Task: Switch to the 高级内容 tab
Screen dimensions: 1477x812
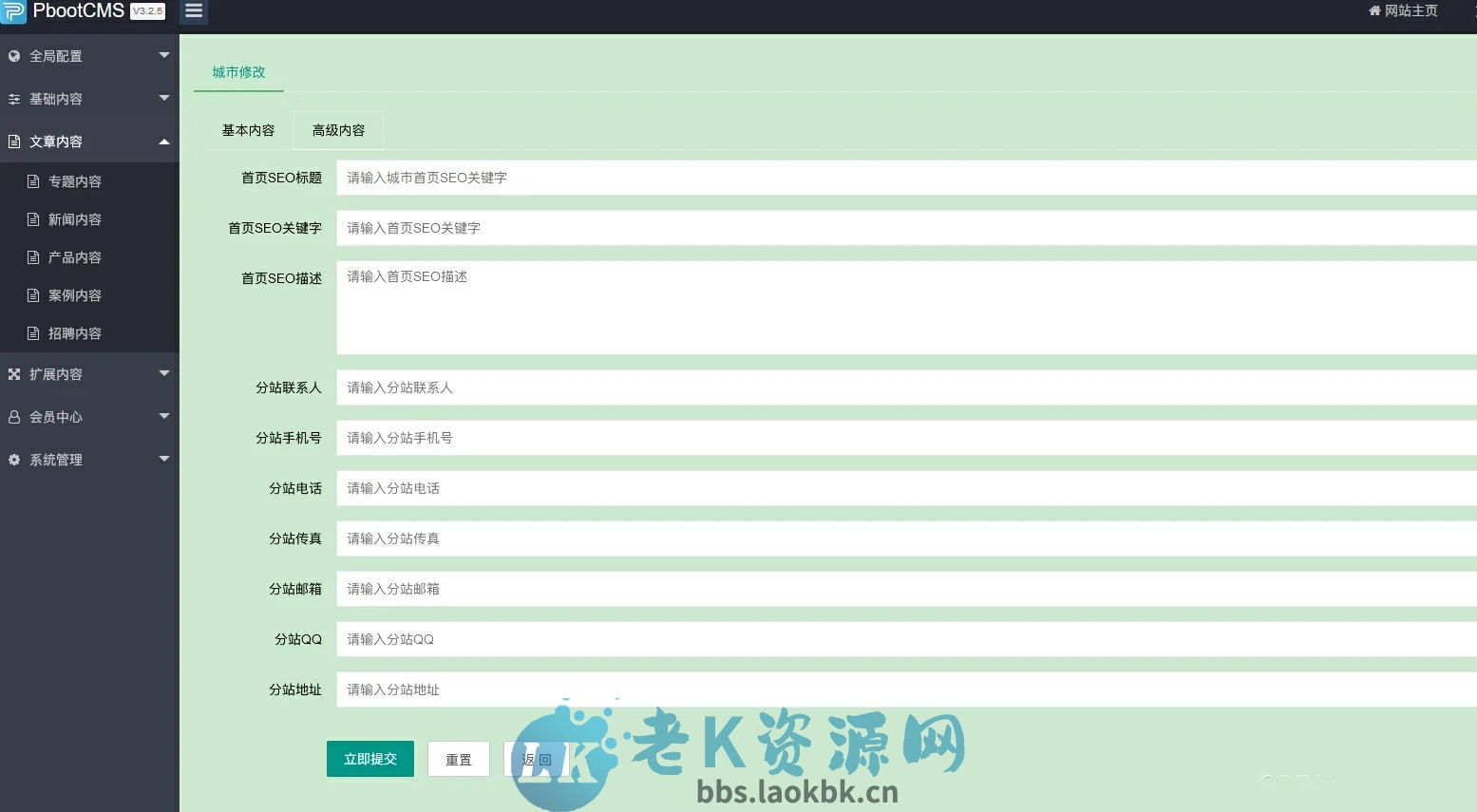Action: pos(338,130)
